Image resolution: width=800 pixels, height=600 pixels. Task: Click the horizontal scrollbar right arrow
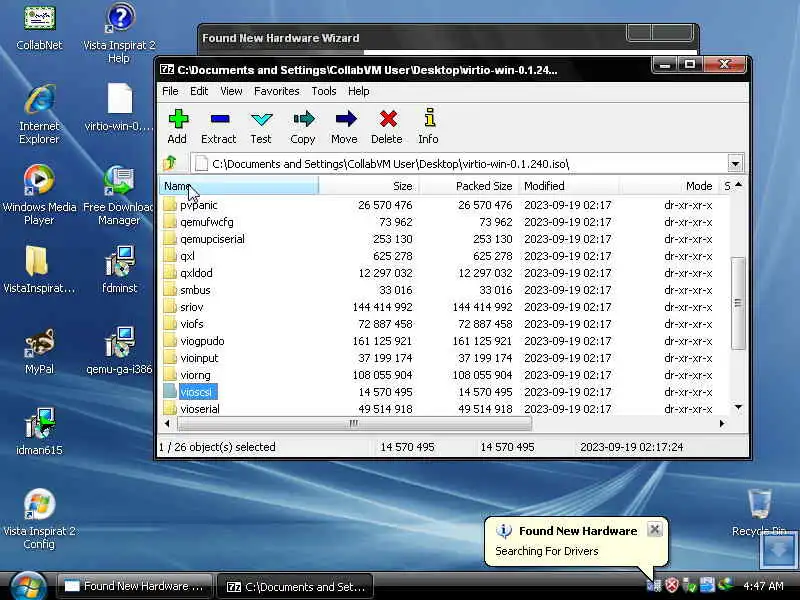tap(721, 423)
